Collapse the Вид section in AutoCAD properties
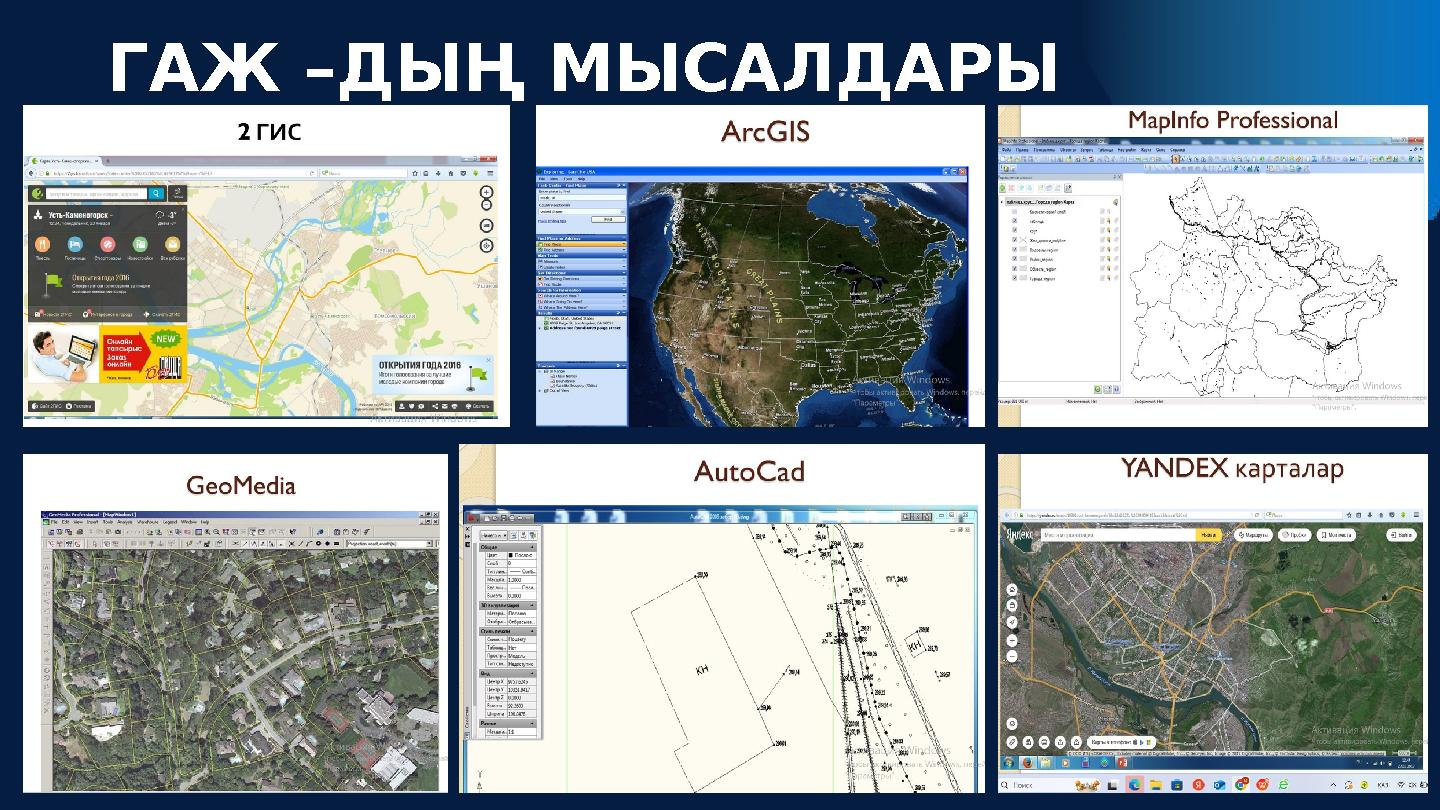 [x=532, y=673]
